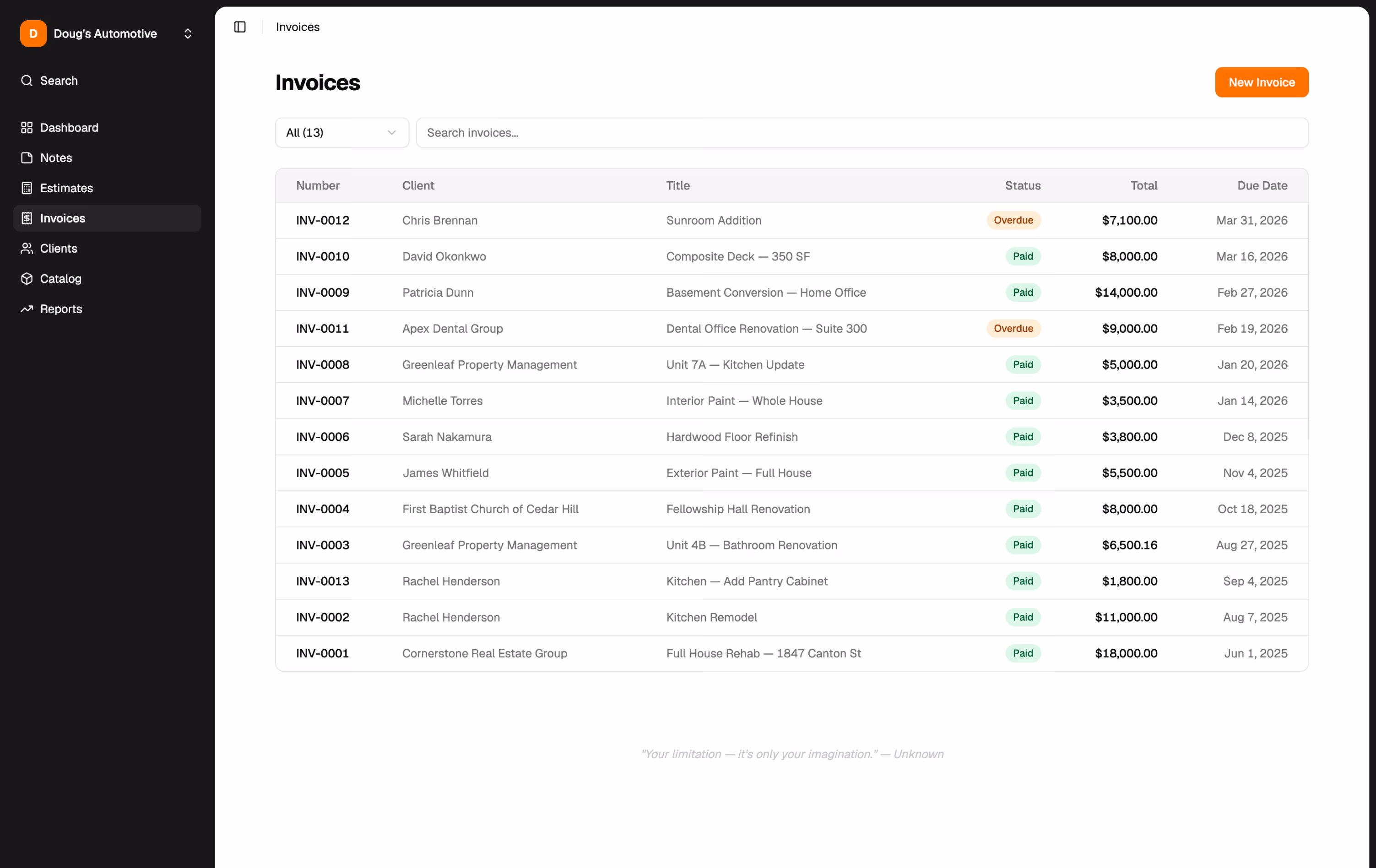Go to Notes section

[108, 158]
